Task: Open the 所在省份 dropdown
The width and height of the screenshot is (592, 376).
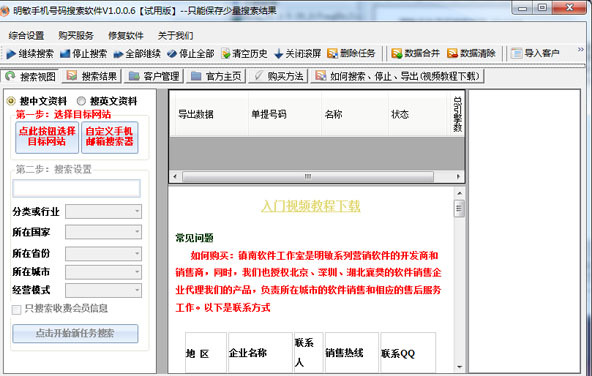Action: pos(103,254)
